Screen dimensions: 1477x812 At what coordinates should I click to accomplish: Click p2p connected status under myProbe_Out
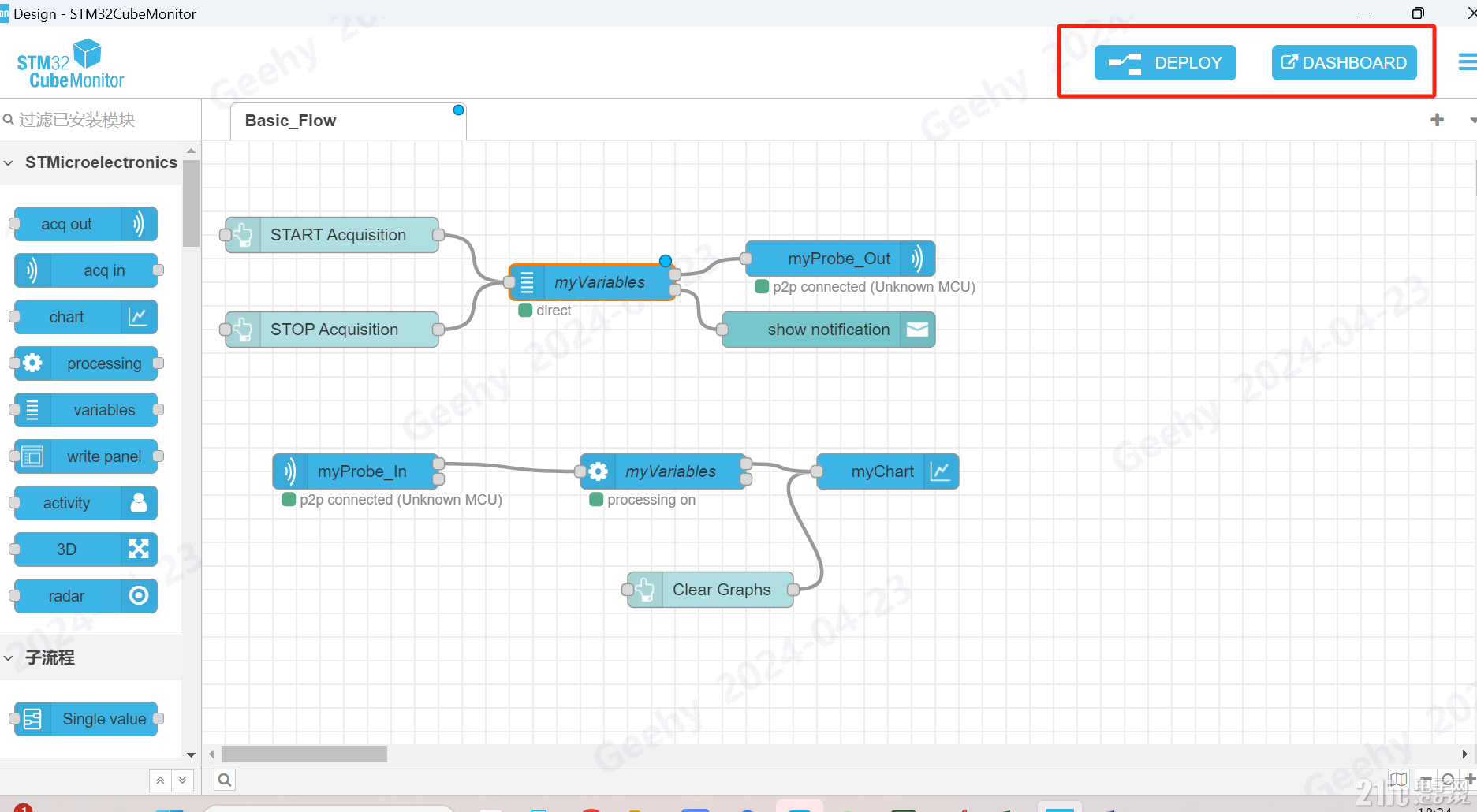[x=866, y=287]
